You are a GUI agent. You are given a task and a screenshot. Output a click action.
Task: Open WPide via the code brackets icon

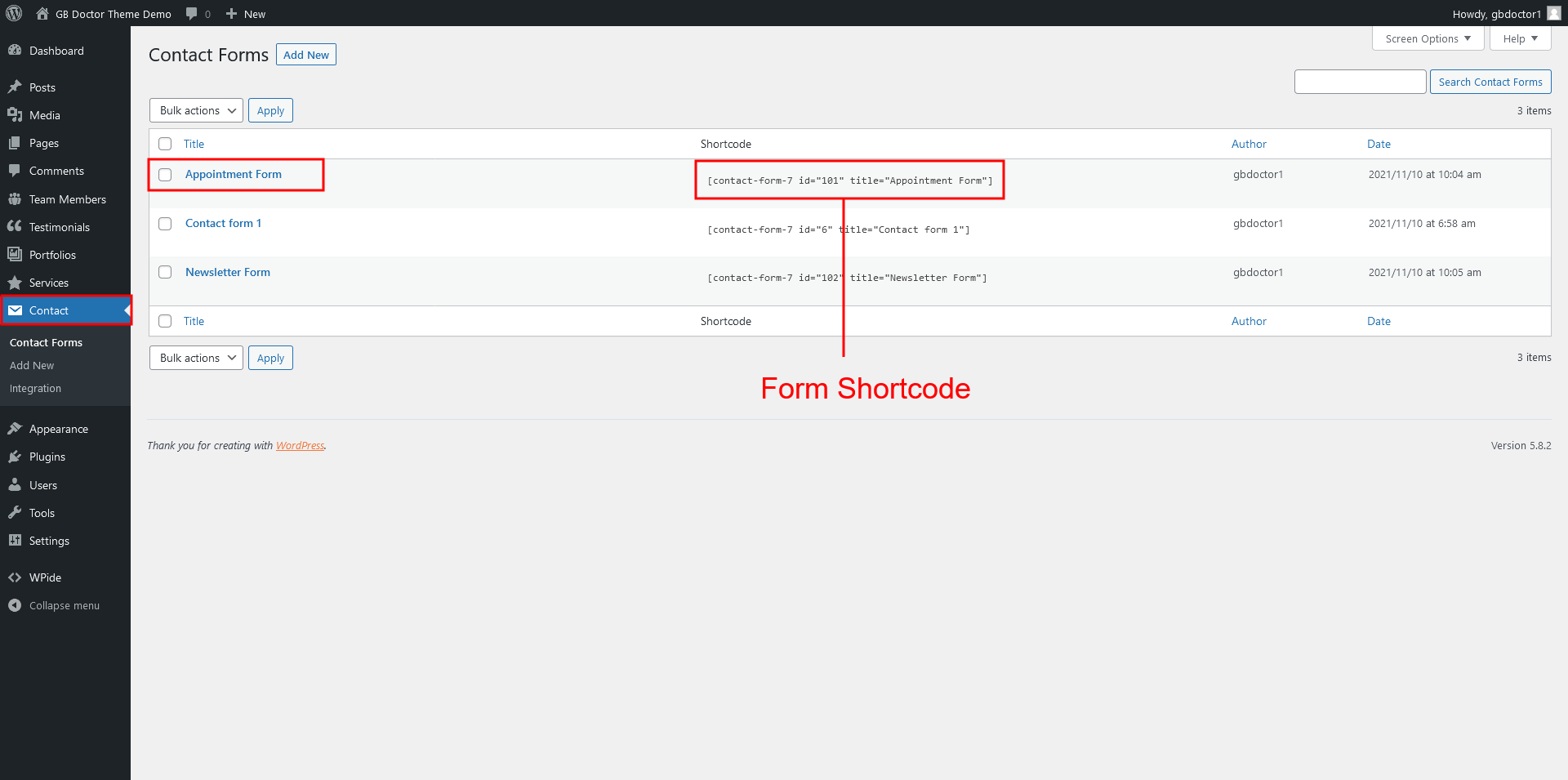point(15,577)
